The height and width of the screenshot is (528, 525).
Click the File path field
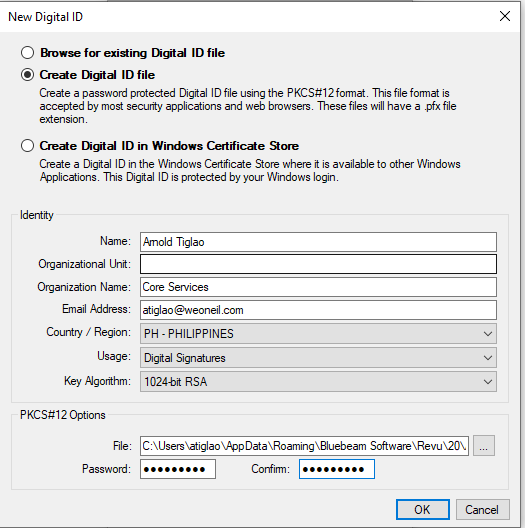[x=304, y=446]
